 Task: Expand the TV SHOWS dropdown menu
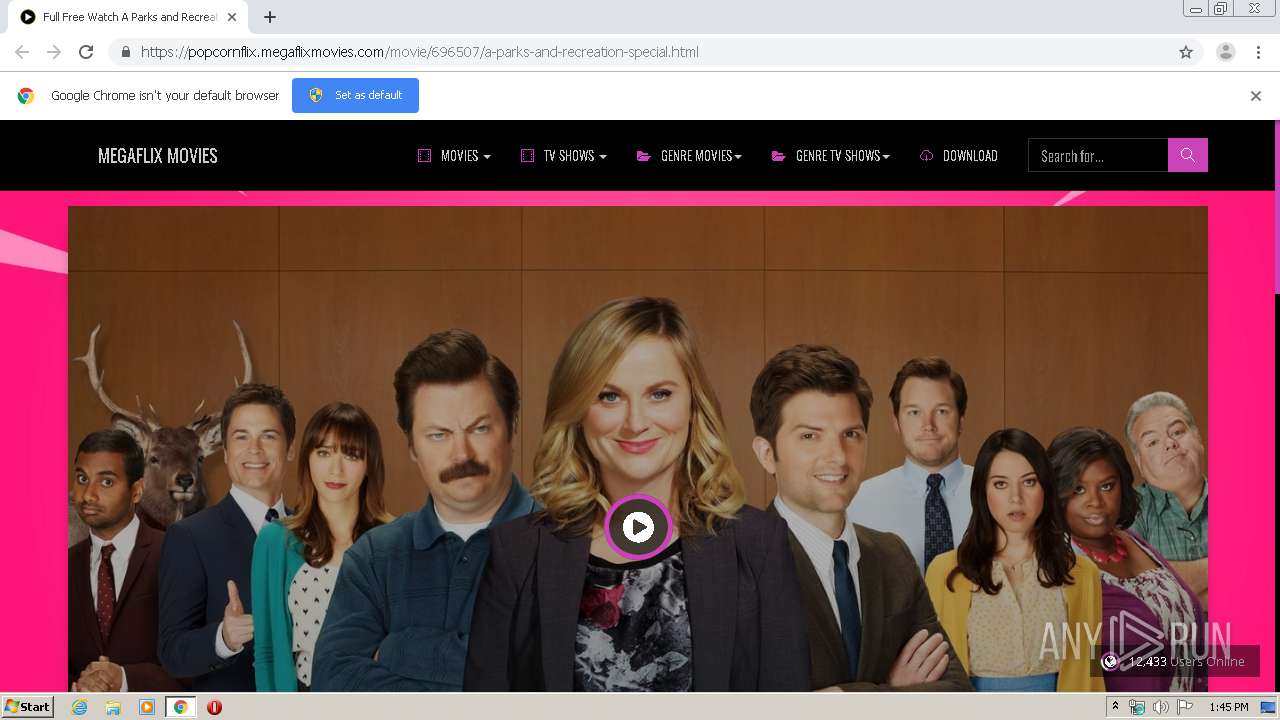(x=564, y=156)
